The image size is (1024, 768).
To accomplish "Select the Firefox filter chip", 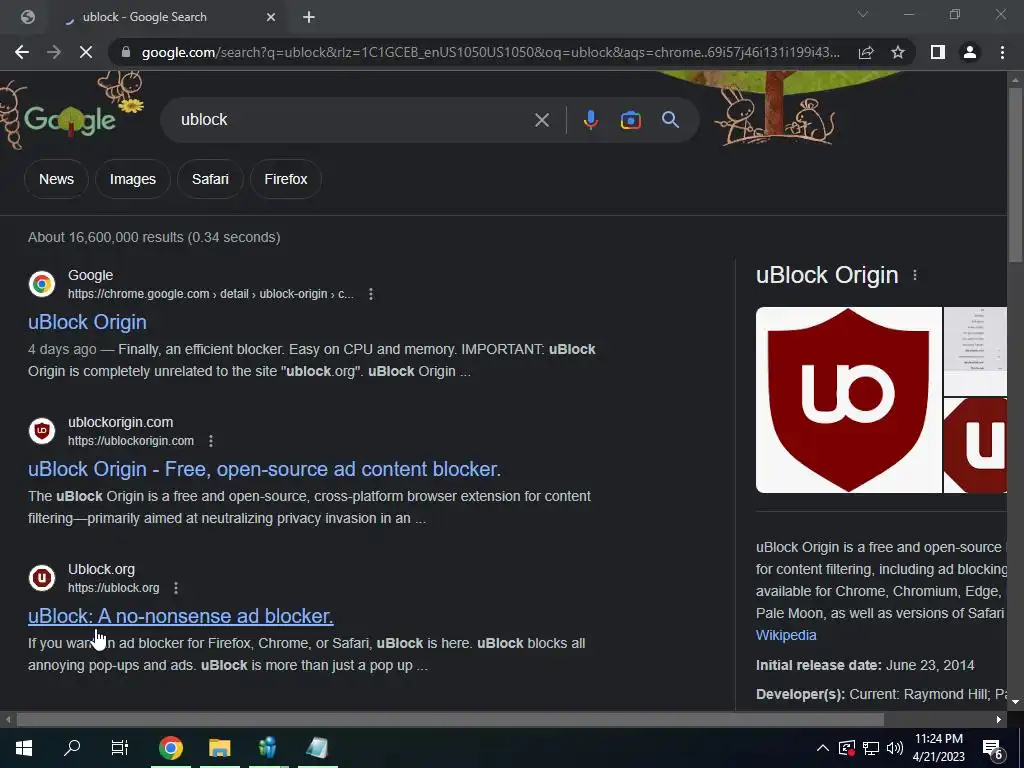I will point(285,179).
